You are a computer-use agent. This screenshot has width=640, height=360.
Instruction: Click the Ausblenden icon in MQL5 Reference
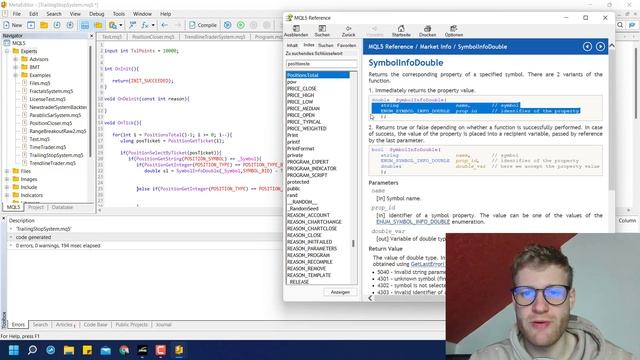(296, 31)
